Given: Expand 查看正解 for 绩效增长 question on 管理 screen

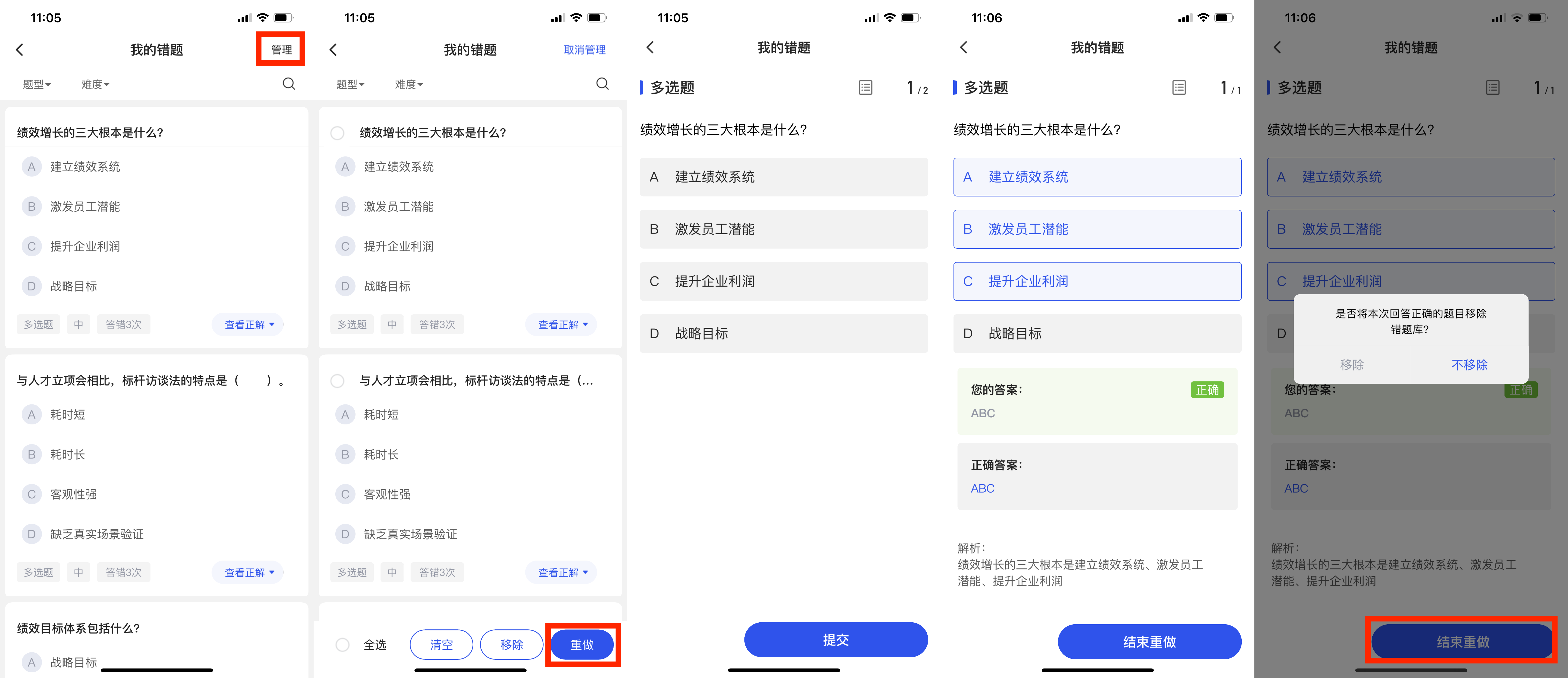Looking at the screenshot, I should pyautogui.click(x=248, y=325).
